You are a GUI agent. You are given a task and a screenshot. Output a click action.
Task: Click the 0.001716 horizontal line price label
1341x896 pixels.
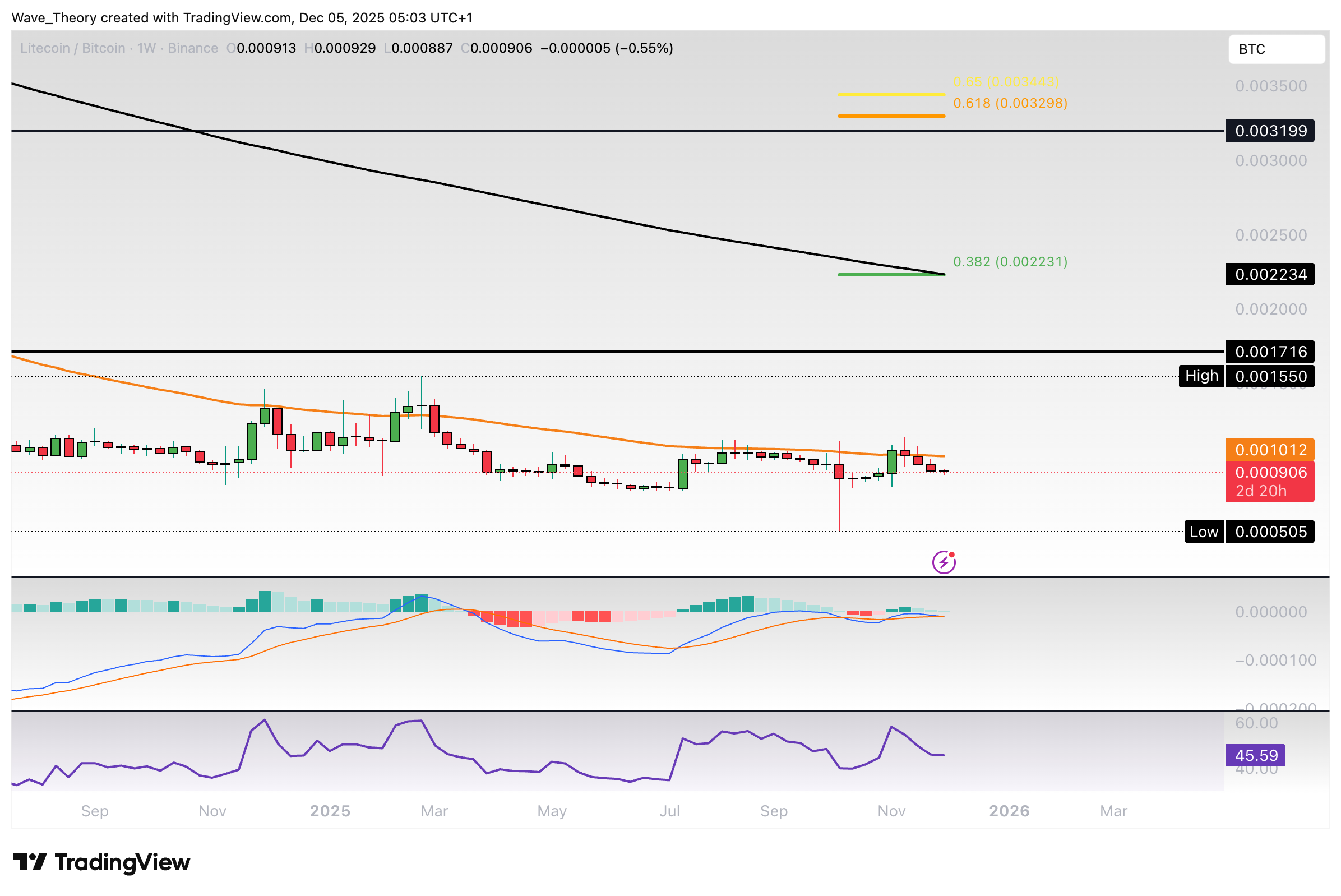point(1270,352)
